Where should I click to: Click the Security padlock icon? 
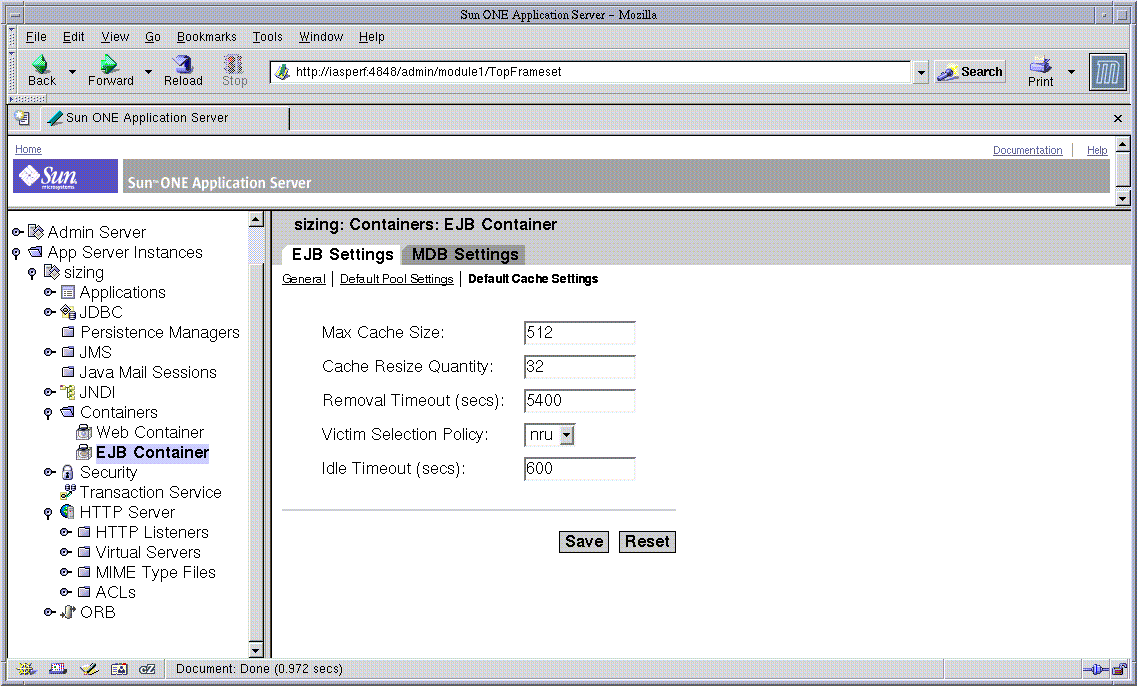pos(67,472)
